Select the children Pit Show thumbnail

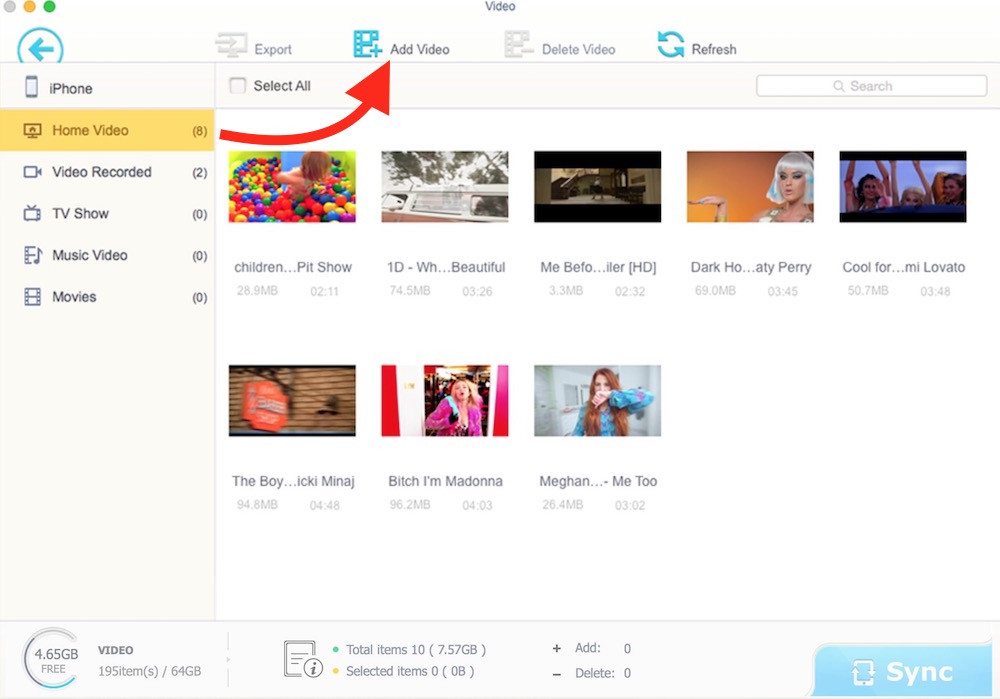pos(292,187)
